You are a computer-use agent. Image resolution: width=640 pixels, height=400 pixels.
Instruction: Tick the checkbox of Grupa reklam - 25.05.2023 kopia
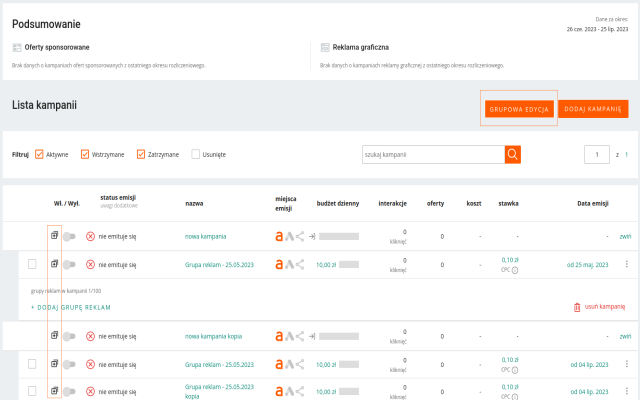(x=32, y=391)
